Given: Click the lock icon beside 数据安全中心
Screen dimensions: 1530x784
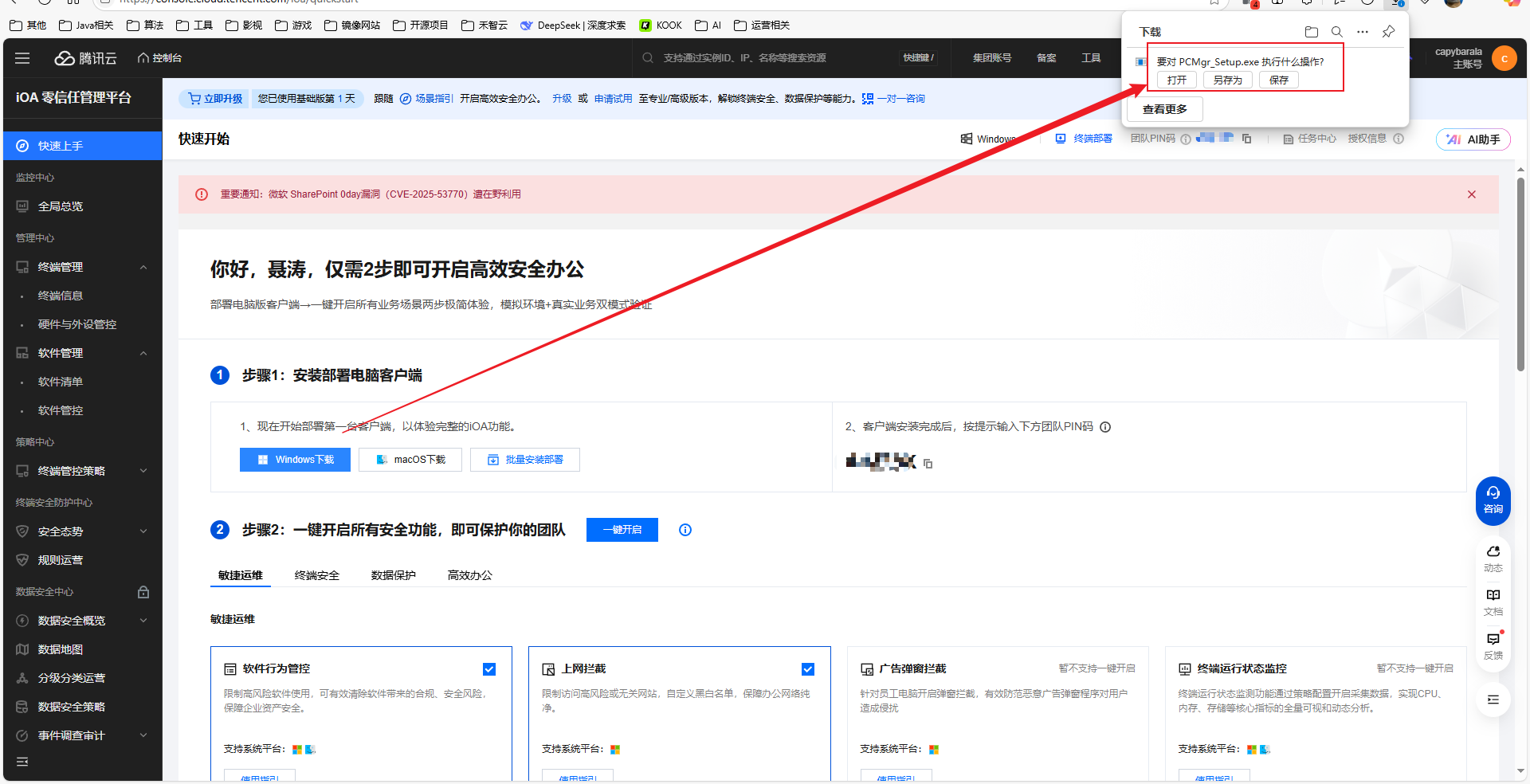Looking at the screenshot, I should click(143, 592).
